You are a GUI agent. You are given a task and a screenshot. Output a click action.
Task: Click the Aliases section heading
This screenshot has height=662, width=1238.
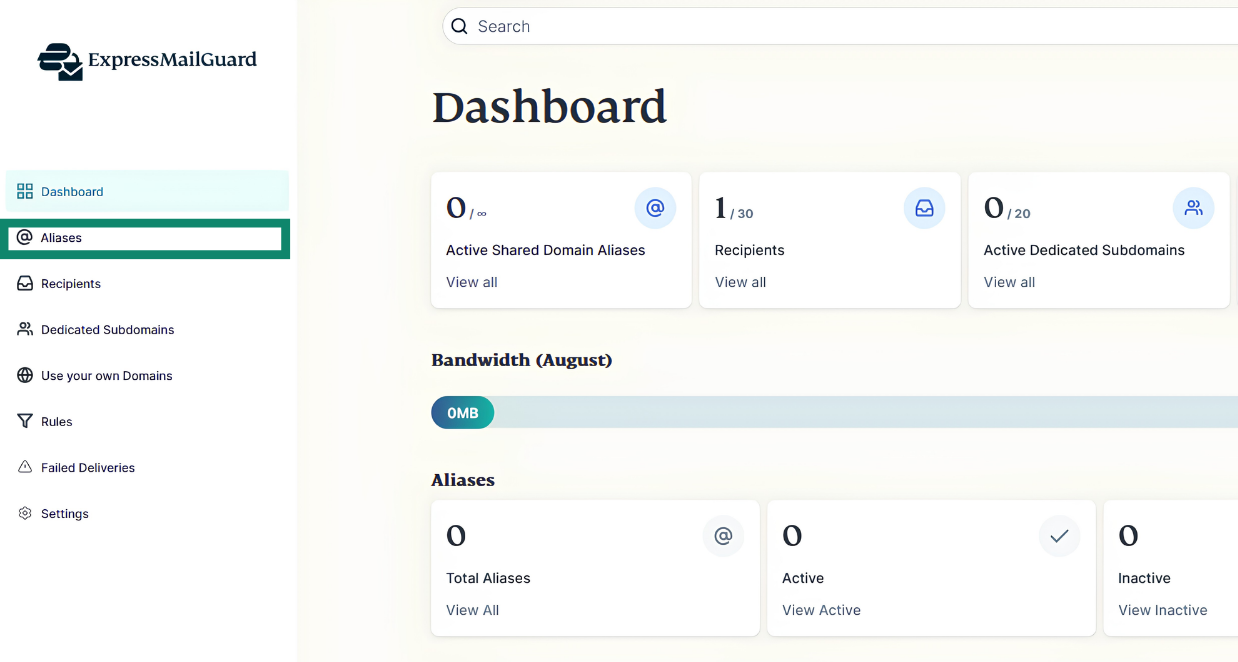click(463, 480)
